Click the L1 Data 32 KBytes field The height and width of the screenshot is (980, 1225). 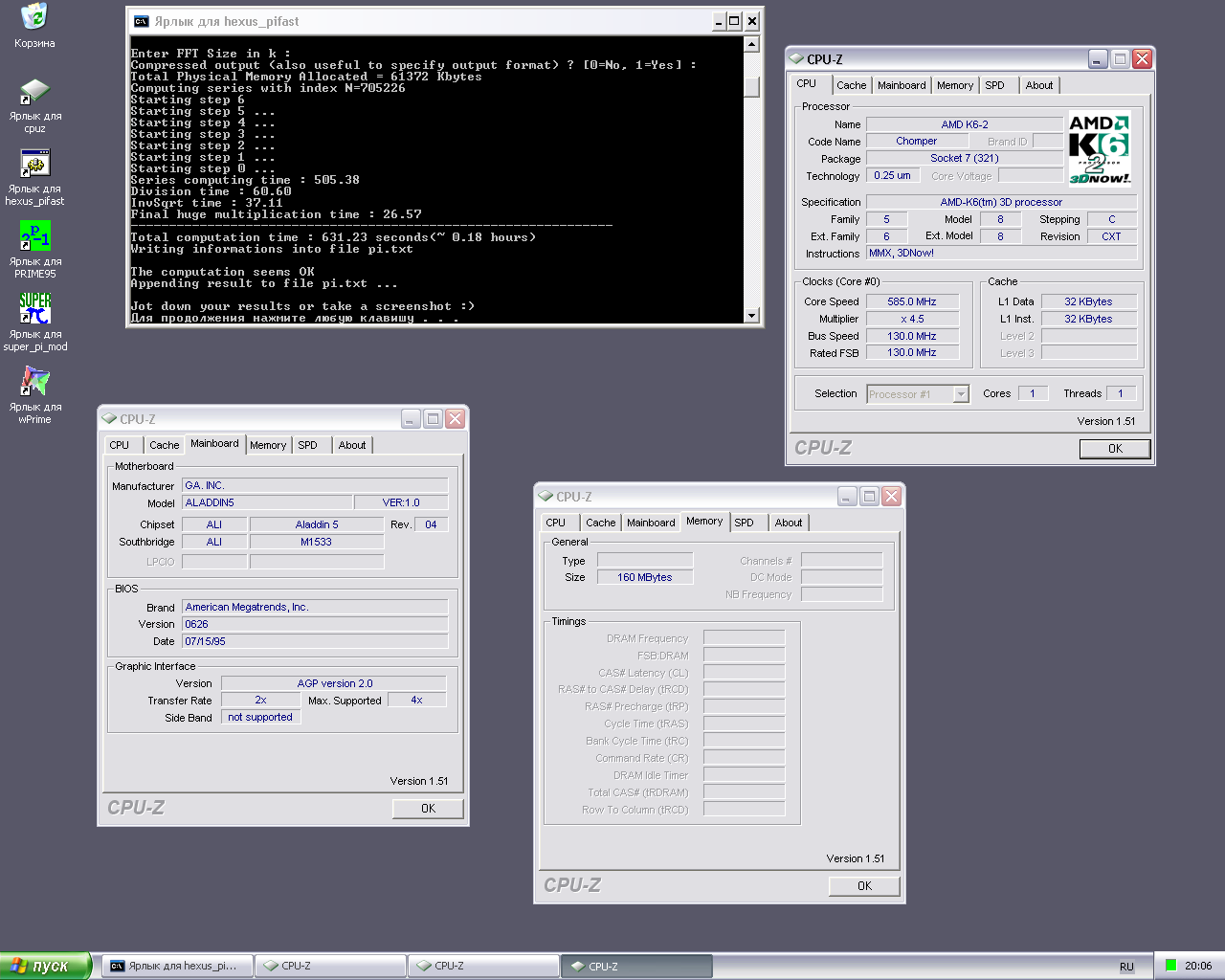(x=1089, y=301)
